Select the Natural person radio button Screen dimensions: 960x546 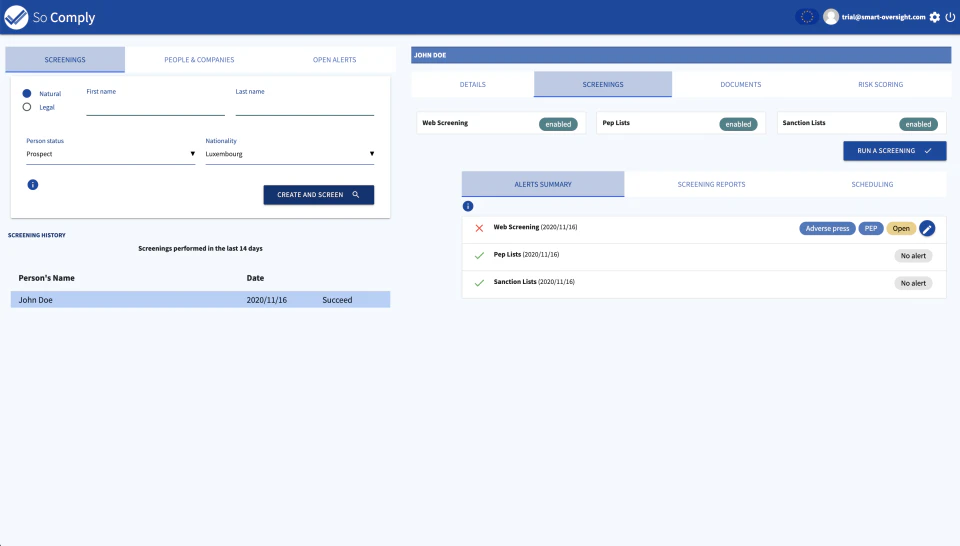pyautogui.click(x=27, y=94)
